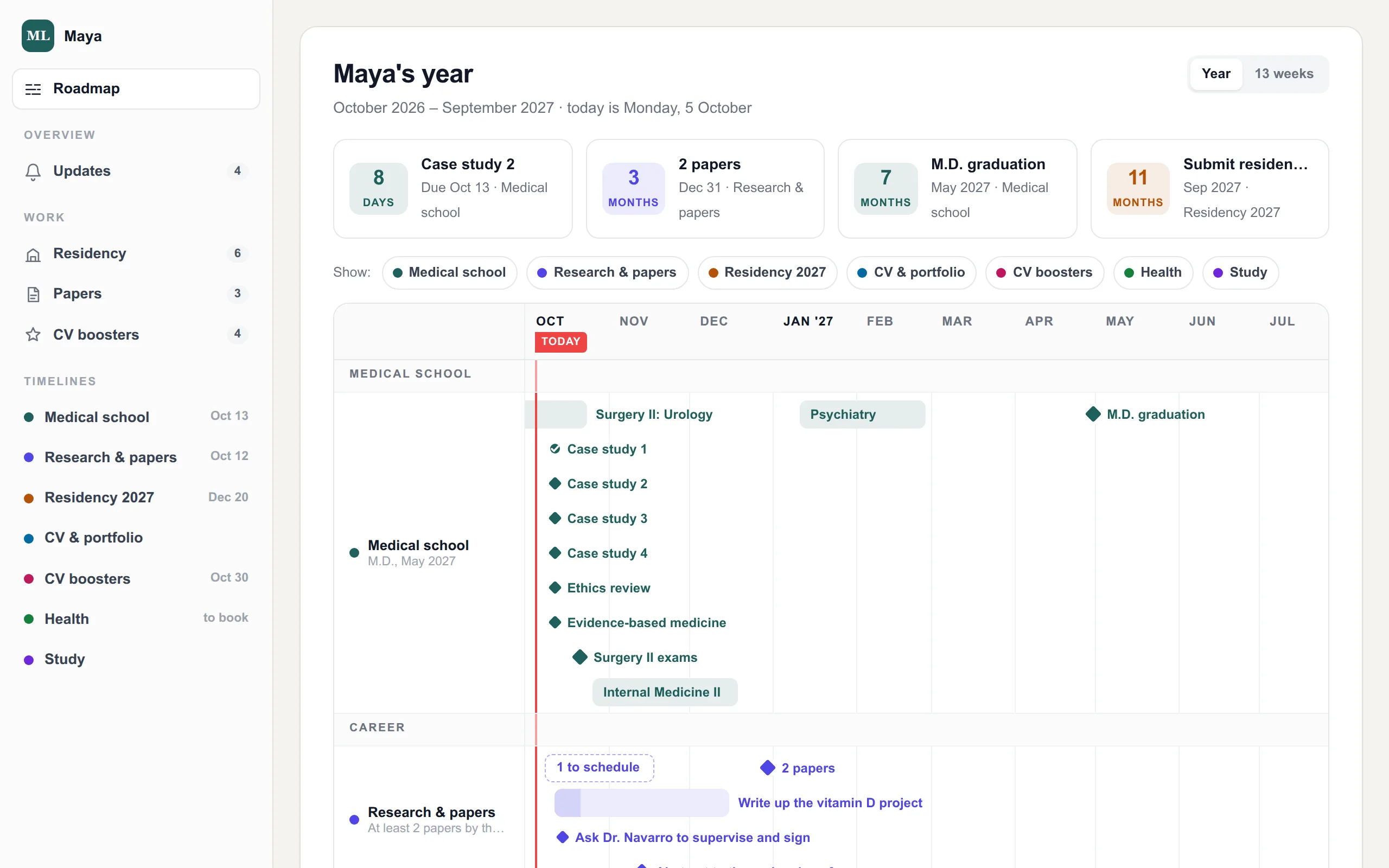Open CV & portfolio timeline in sidebar

click(x=136, y=537)
